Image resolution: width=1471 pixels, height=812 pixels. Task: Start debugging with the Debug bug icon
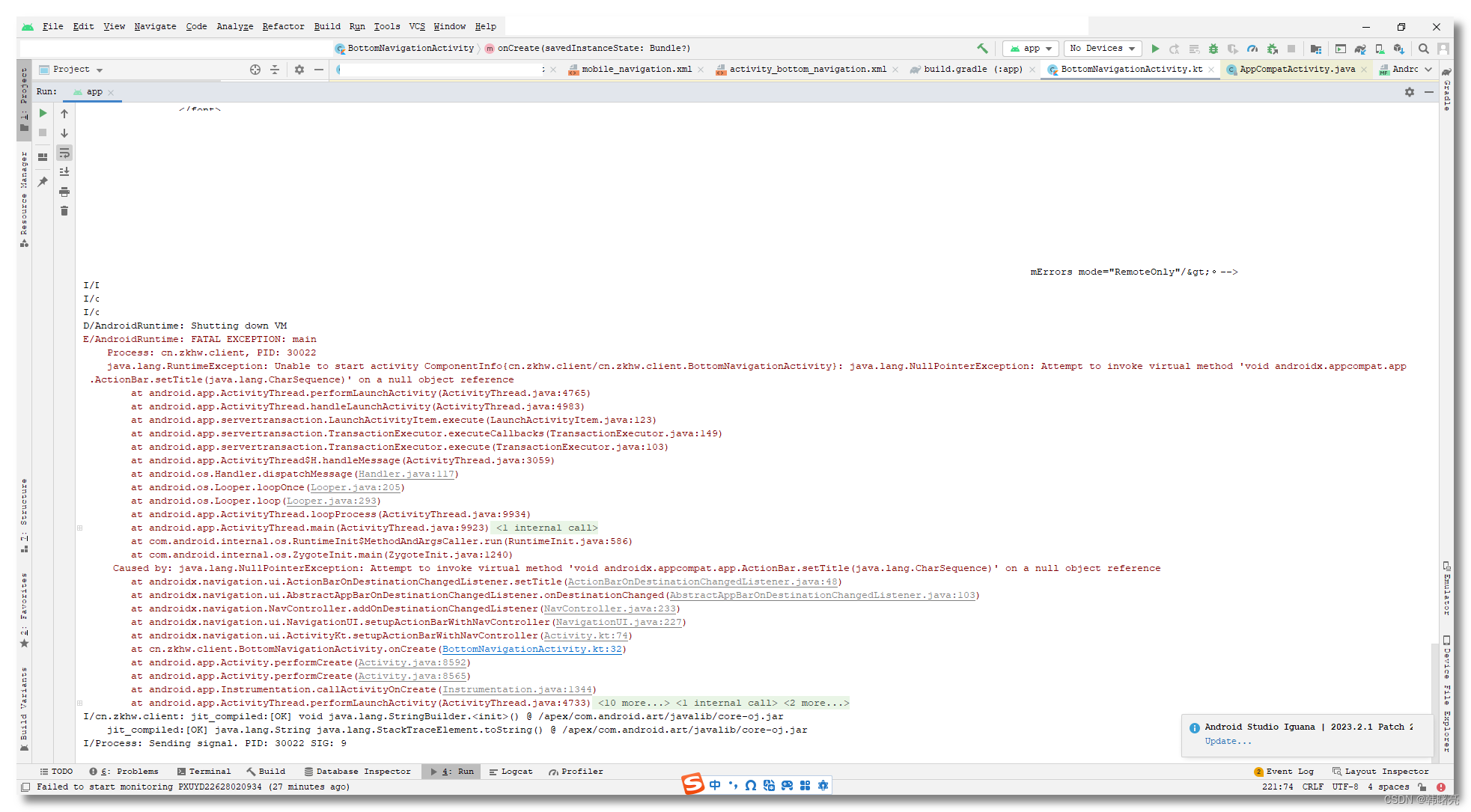point(1213,49)
